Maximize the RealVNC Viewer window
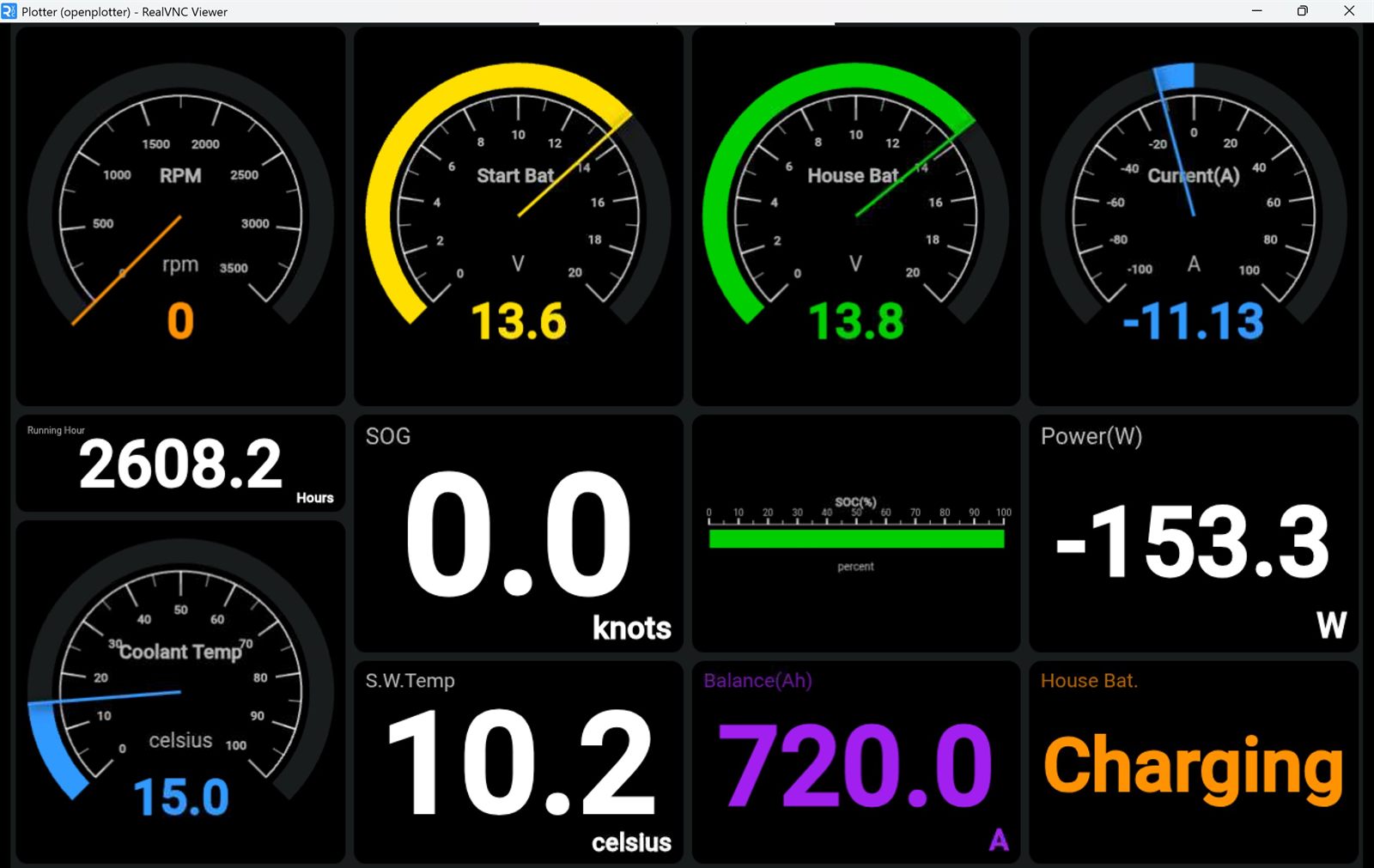This screenshot has height=868, width=1374. [1302, 11]
